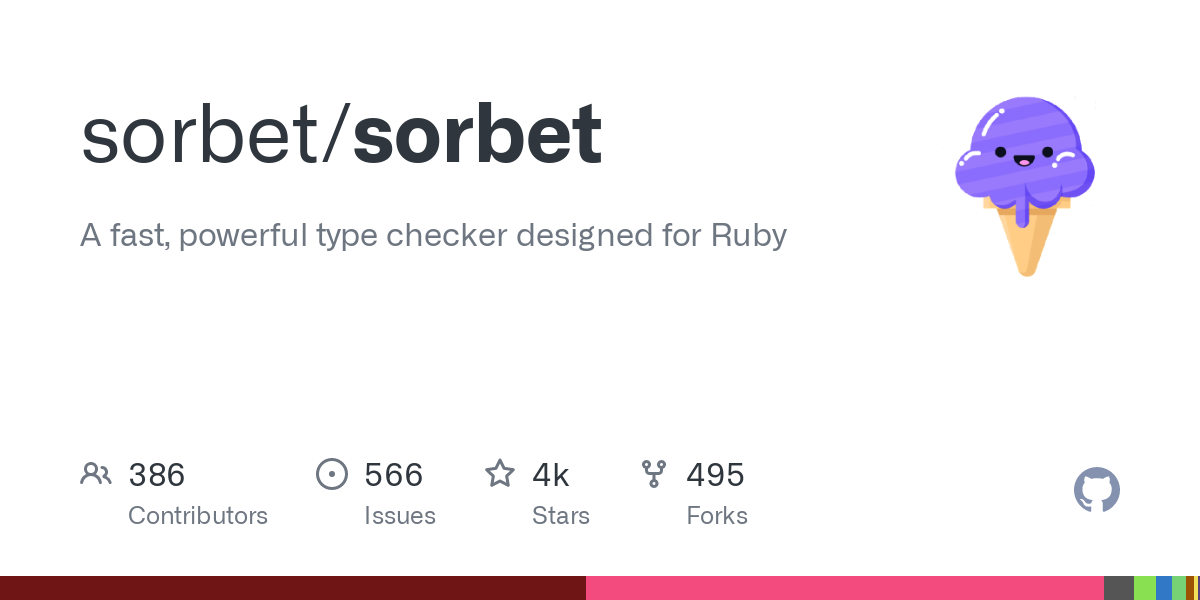
Task: Click the 4k stars count
Action: click(551, 475)
